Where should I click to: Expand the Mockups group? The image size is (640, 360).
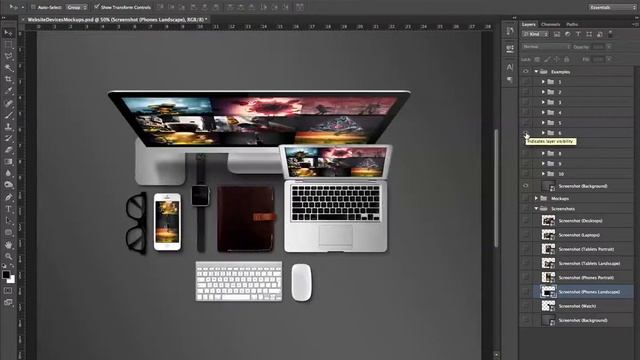(x=536, y=198)
